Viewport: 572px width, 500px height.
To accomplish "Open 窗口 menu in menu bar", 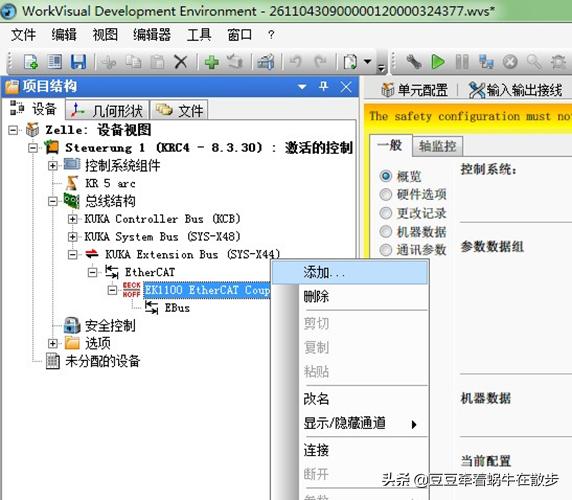I will point(240,35).
